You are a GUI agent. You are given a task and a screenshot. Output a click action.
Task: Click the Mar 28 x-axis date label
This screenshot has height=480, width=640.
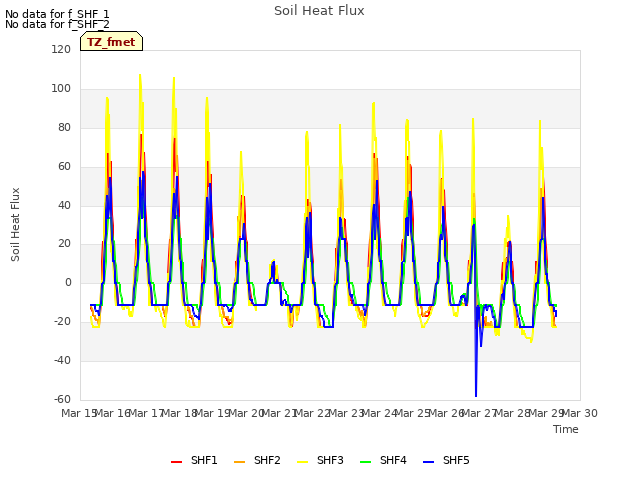[513, 413]
